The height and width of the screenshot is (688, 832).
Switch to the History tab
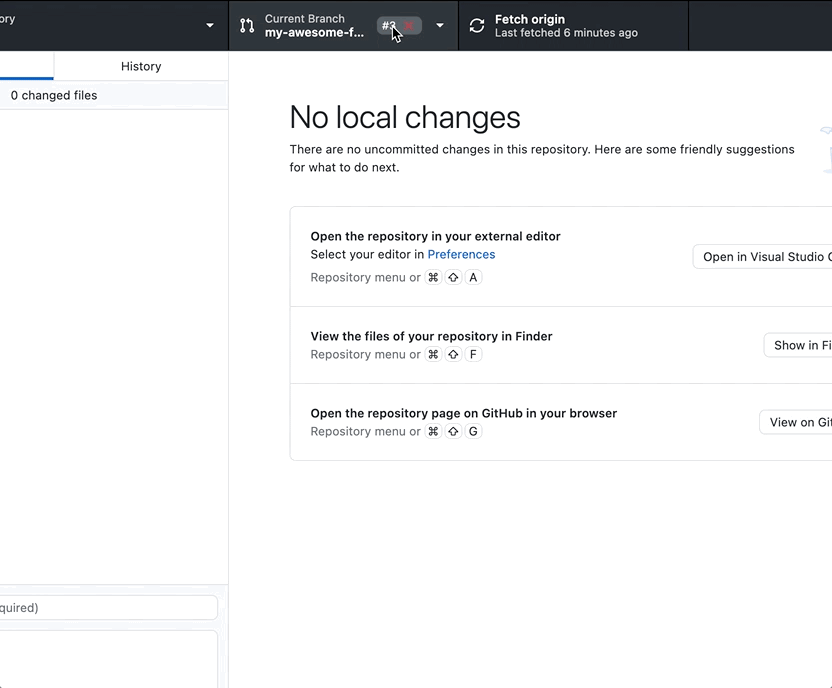tap(141, 66)
